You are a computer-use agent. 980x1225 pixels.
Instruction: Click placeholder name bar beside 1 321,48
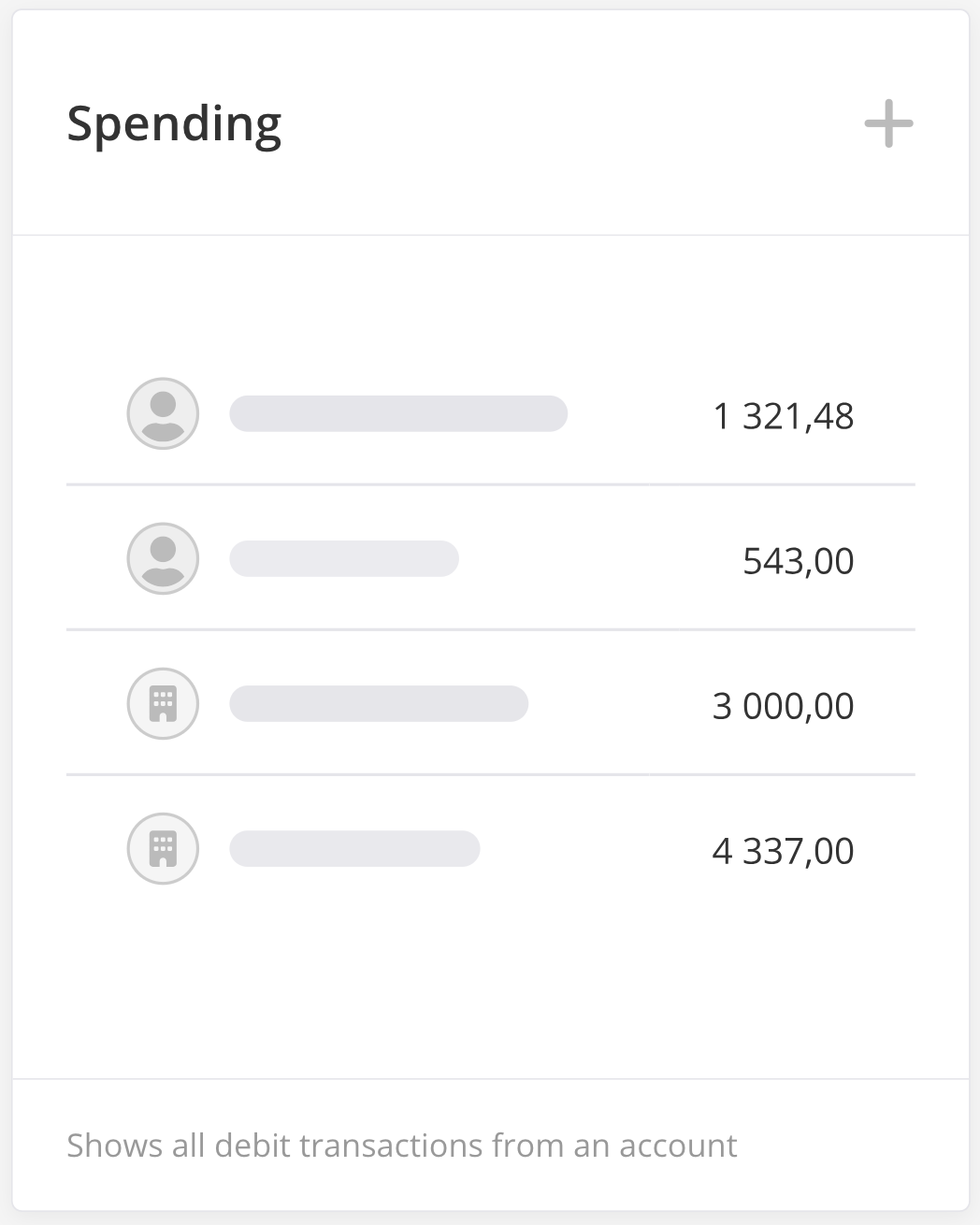(398, 413)
